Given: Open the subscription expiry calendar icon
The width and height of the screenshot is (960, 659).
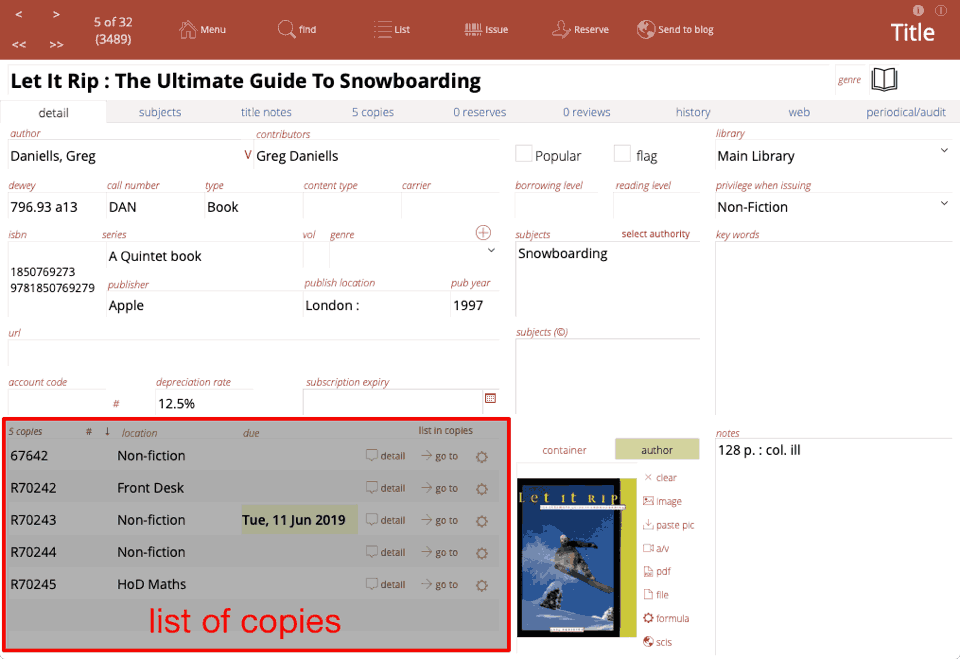Looking at the screenshot, I should coord(490,398).
